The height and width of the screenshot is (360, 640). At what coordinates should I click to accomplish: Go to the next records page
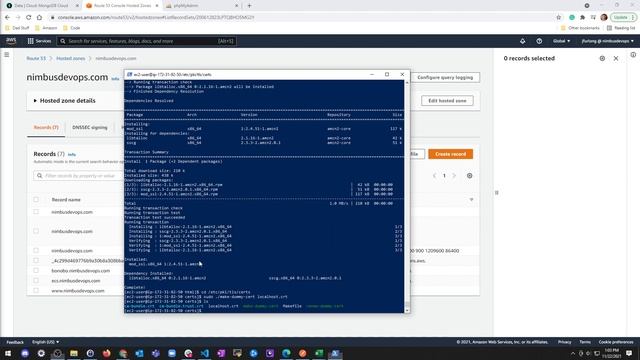[x=454, y=176]
